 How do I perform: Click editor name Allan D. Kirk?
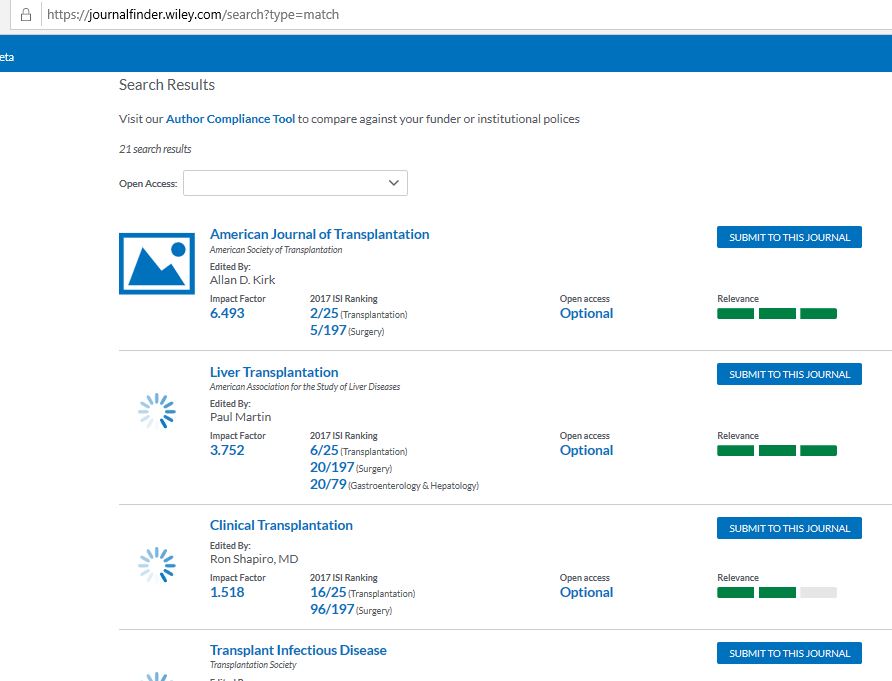pyautogui.click(x=242, y=280)
